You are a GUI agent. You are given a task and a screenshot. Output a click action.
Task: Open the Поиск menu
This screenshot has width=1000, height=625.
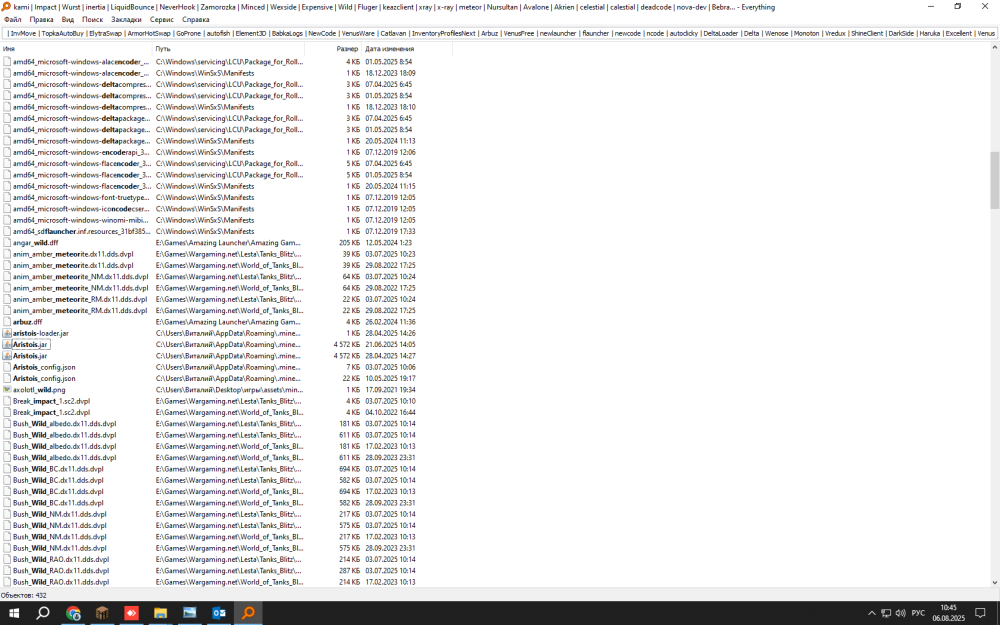click(x=92, y=20)
